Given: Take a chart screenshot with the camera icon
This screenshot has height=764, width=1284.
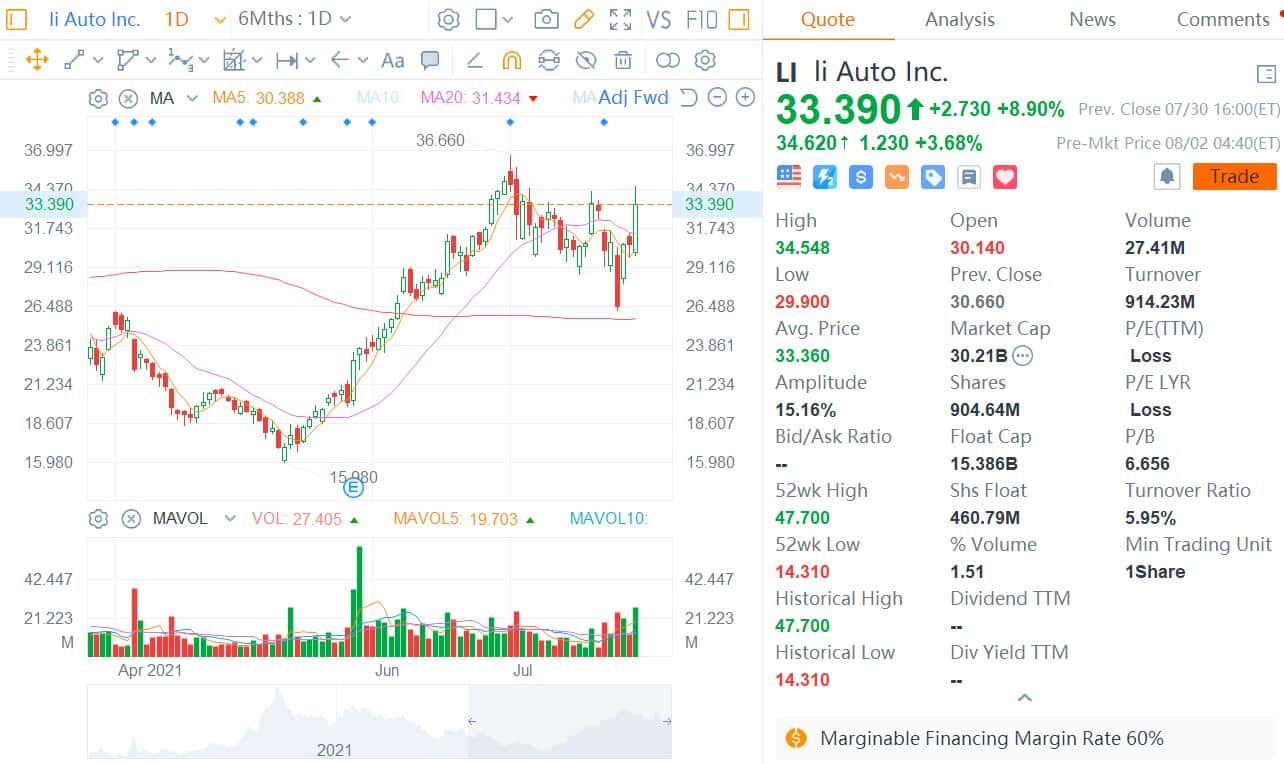Looking at the screenshot, I should point(548,19).
